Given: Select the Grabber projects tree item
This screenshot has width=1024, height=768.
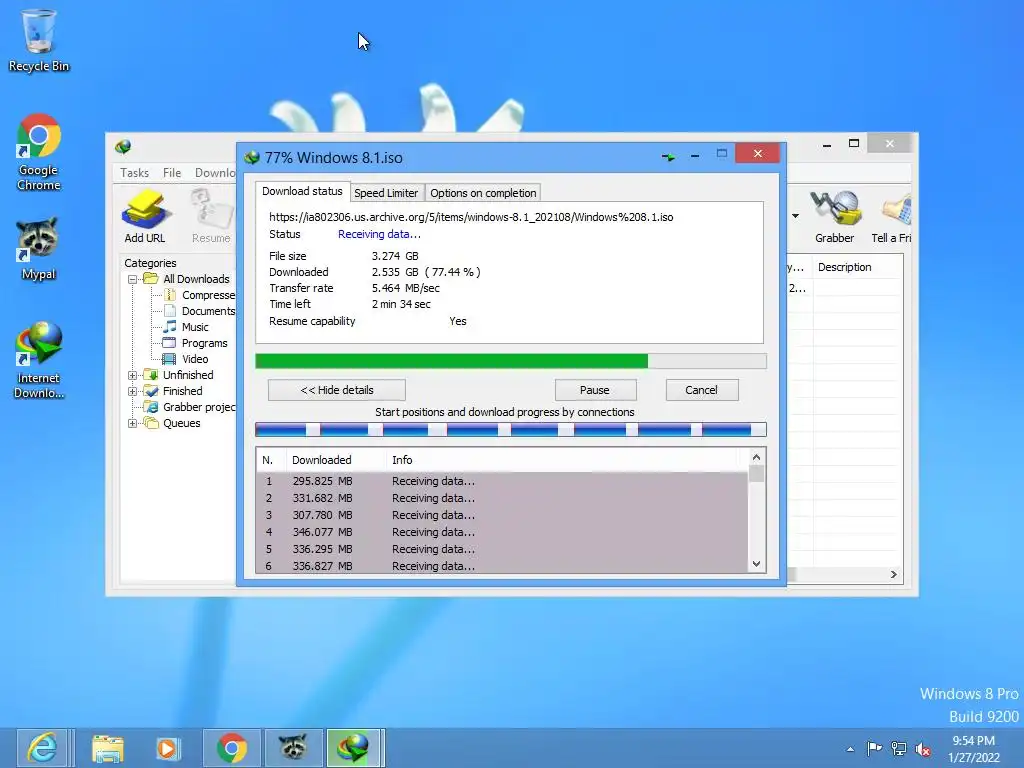Looking at the screenshot, I should [x=191, y=407].
